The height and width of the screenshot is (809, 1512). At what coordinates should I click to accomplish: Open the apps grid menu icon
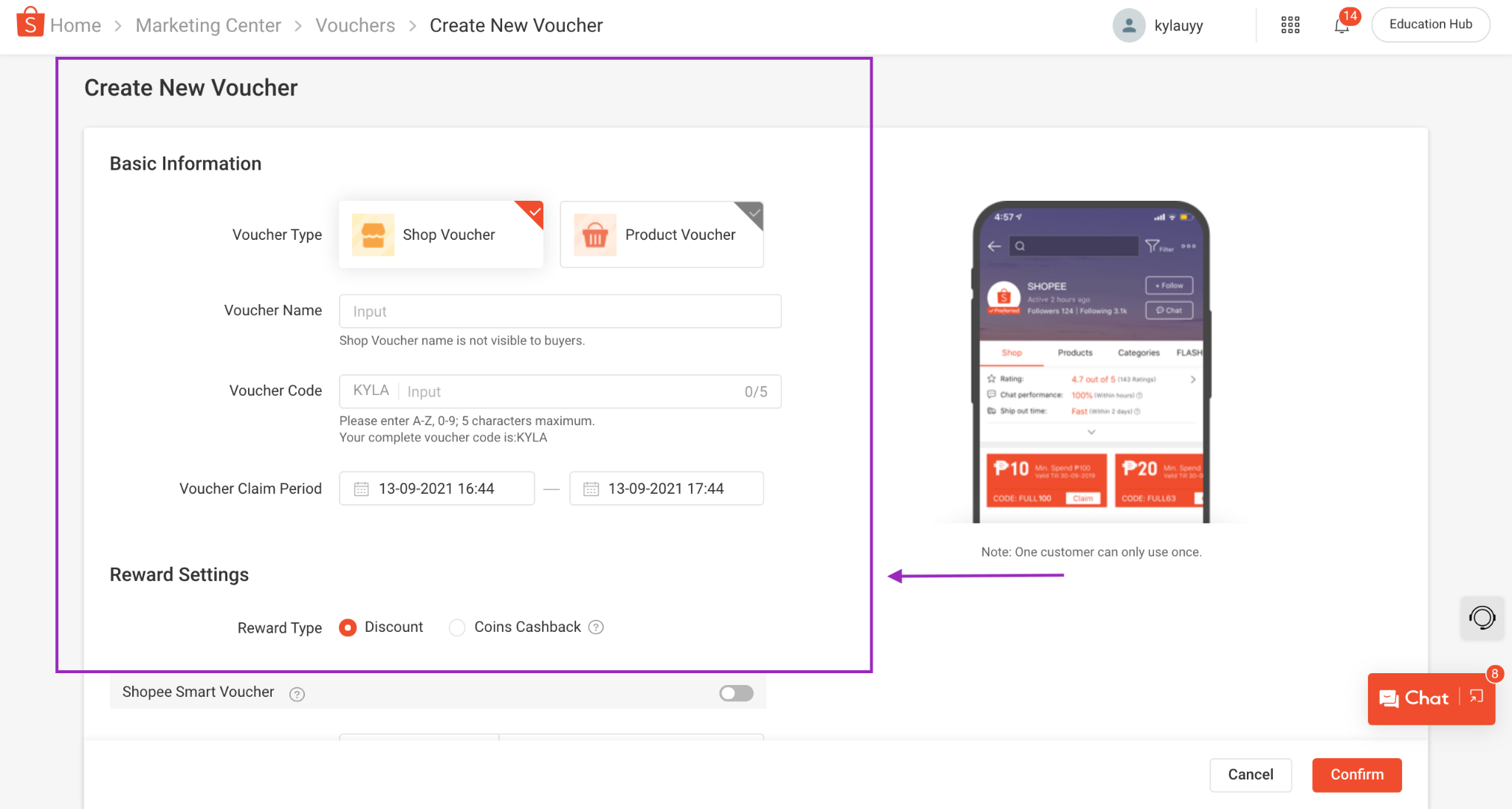tap(1290, 25)
